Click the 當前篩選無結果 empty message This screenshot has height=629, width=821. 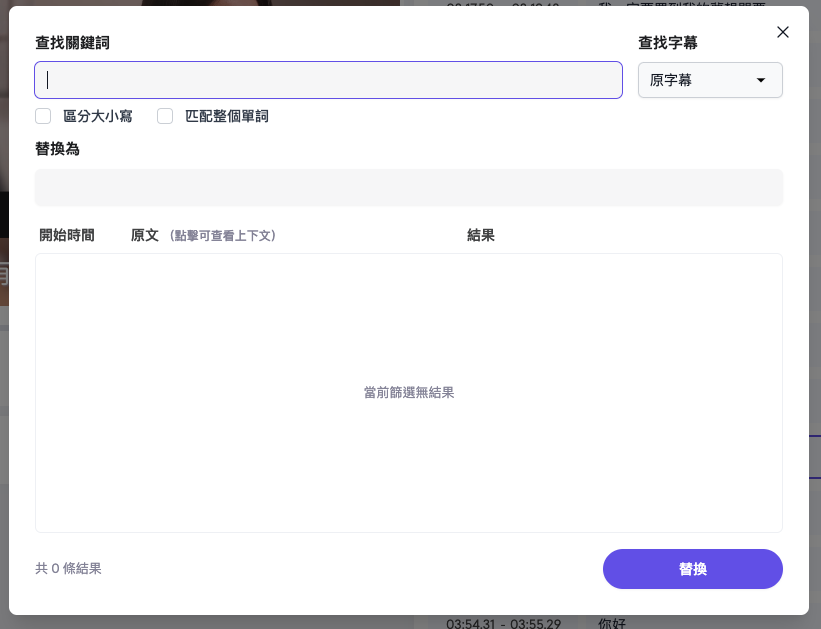coord(409,393)
